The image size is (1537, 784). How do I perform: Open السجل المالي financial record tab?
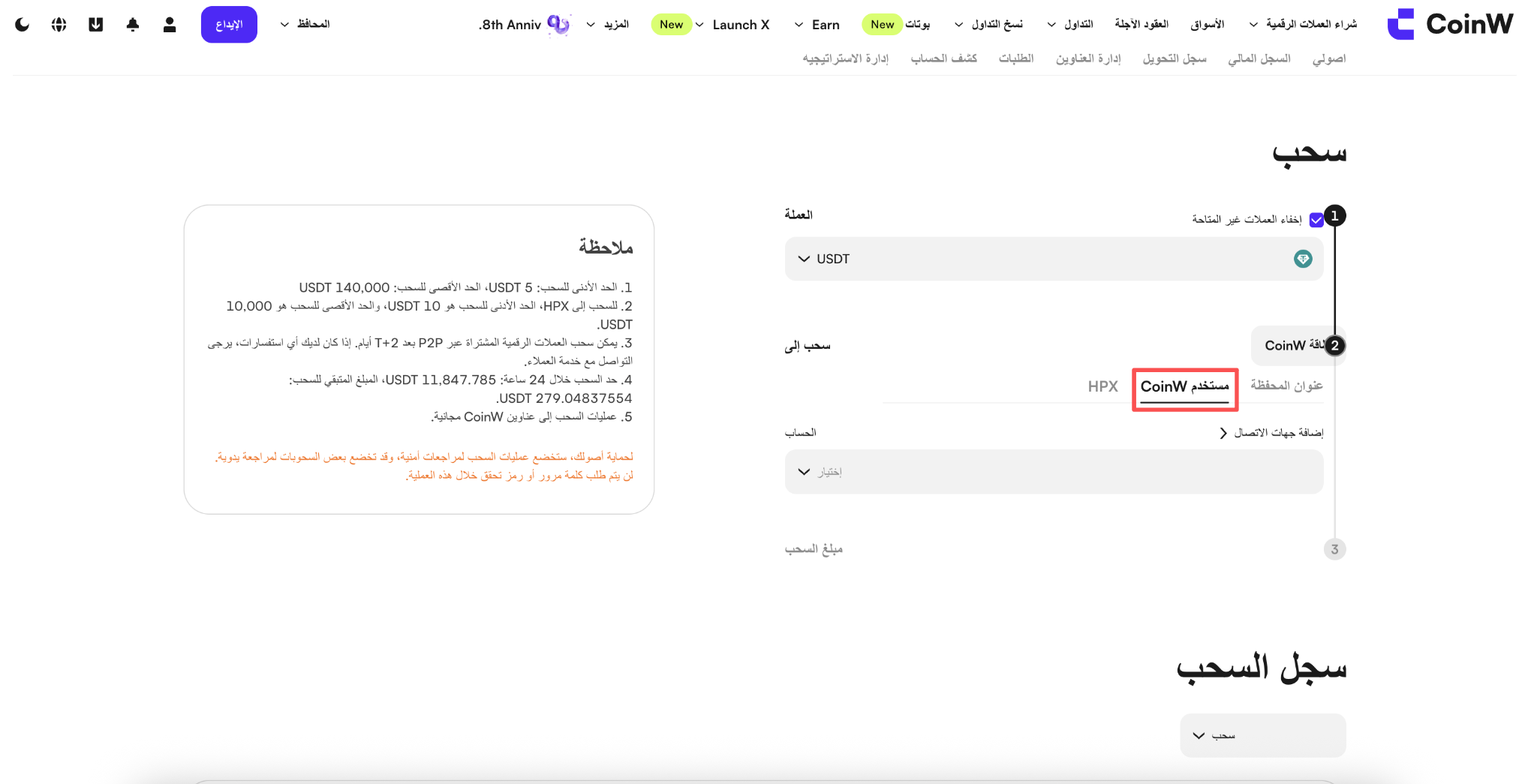coord(1259,59)
